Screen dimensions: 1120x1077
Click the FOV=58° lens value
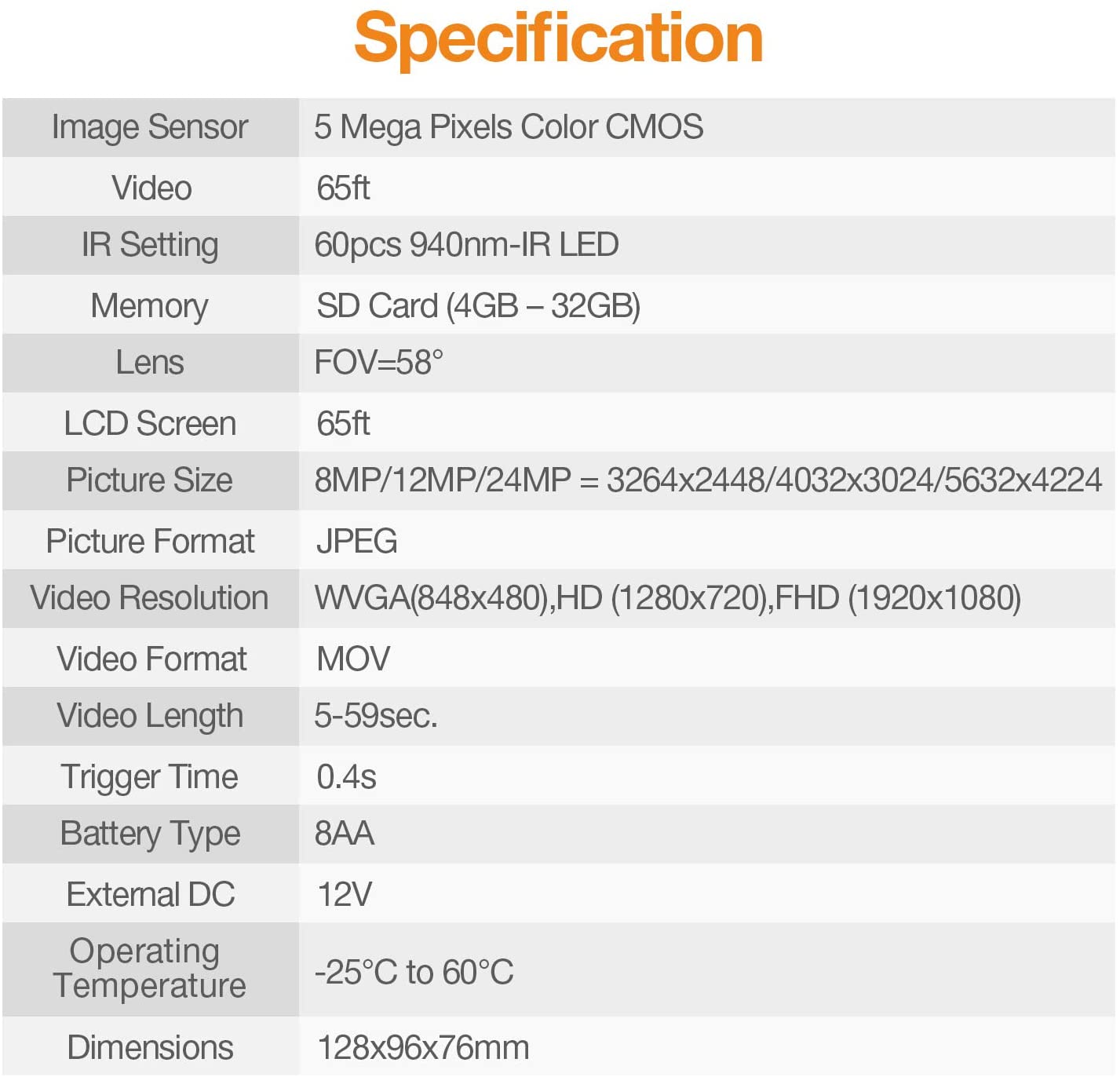click(378, 363)
